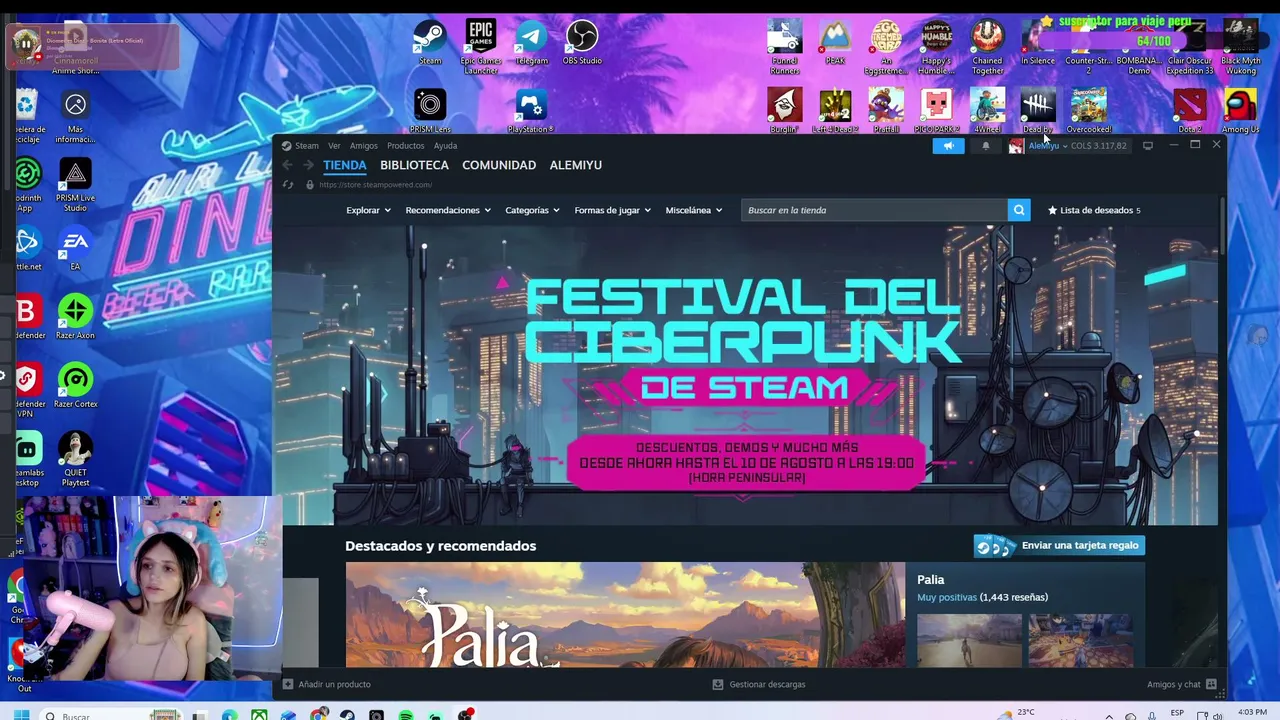Click the store URL address text

click(x=375, y=185)
